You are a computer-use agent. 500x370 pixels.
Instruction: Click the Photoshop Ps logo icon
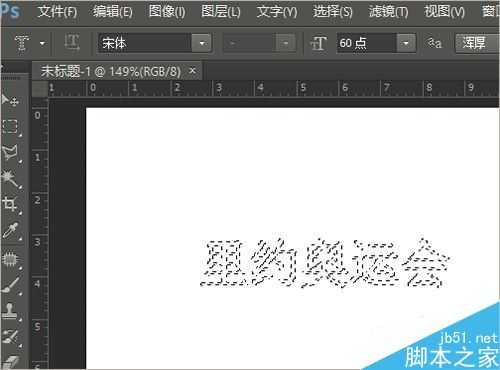10,11
